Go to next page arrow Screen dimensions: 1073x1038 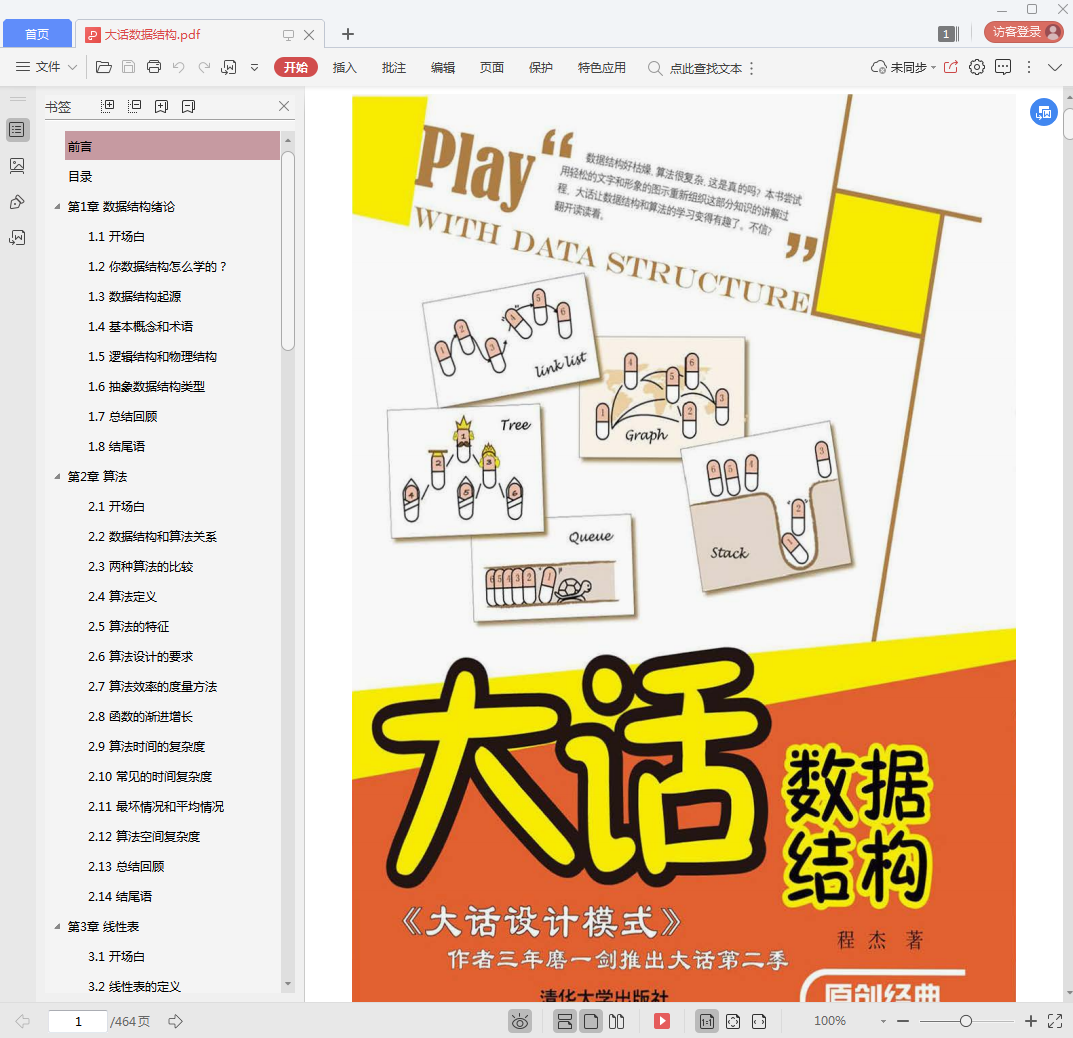click(175, 1021)
